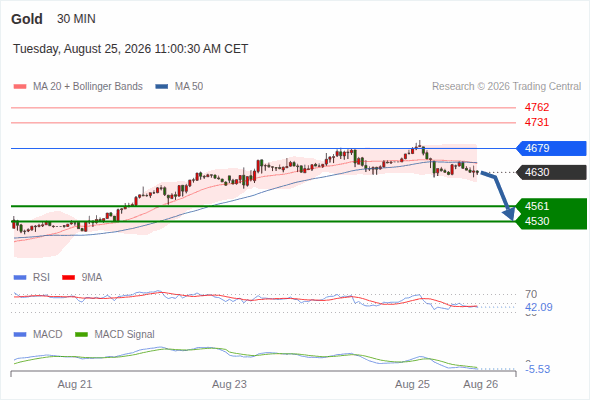
Task: Click the Research Trading Central copyright text
Action: click(x=506, y=87)
